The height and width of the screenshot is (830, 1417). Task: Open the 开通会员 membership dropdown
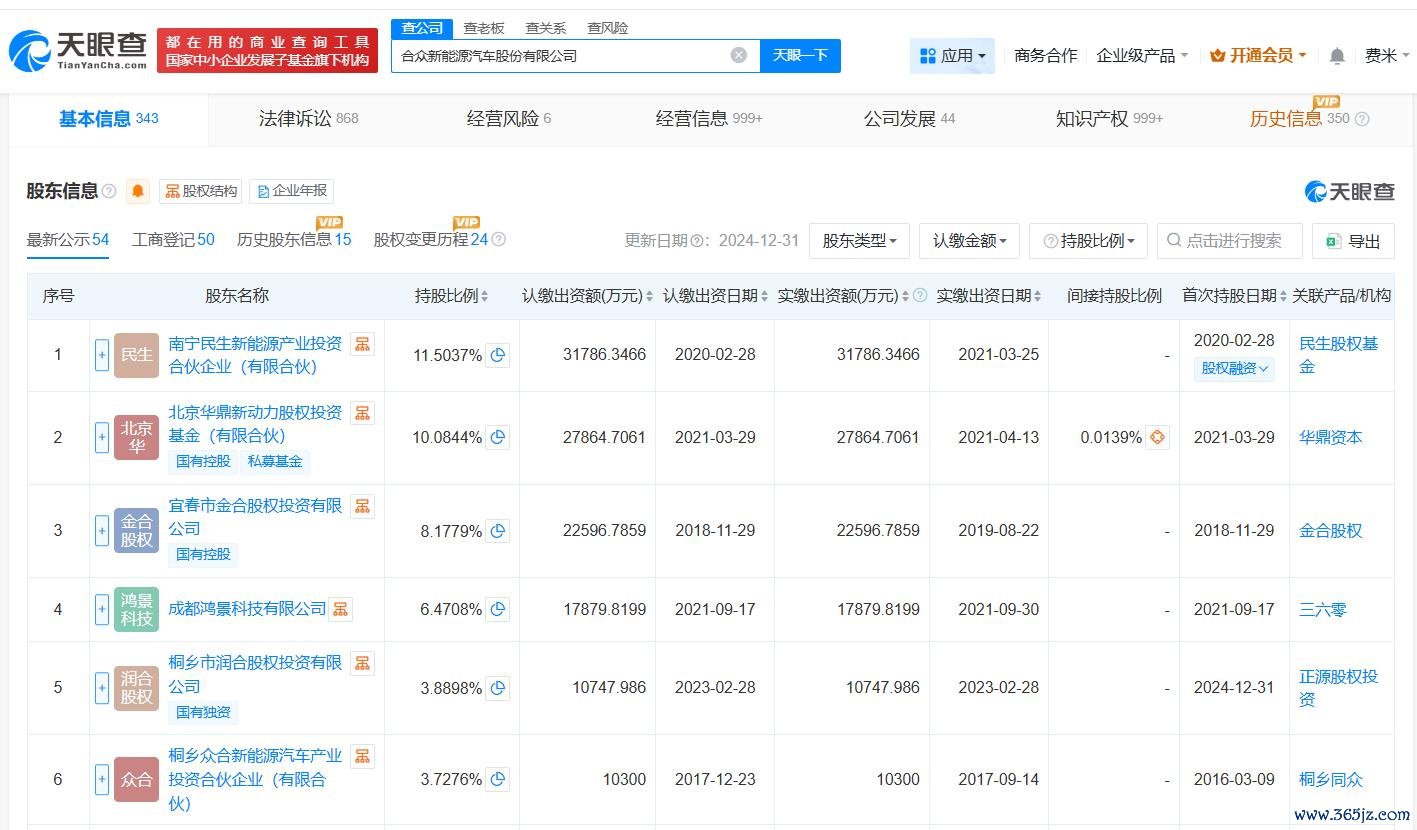click(1258, 56)
